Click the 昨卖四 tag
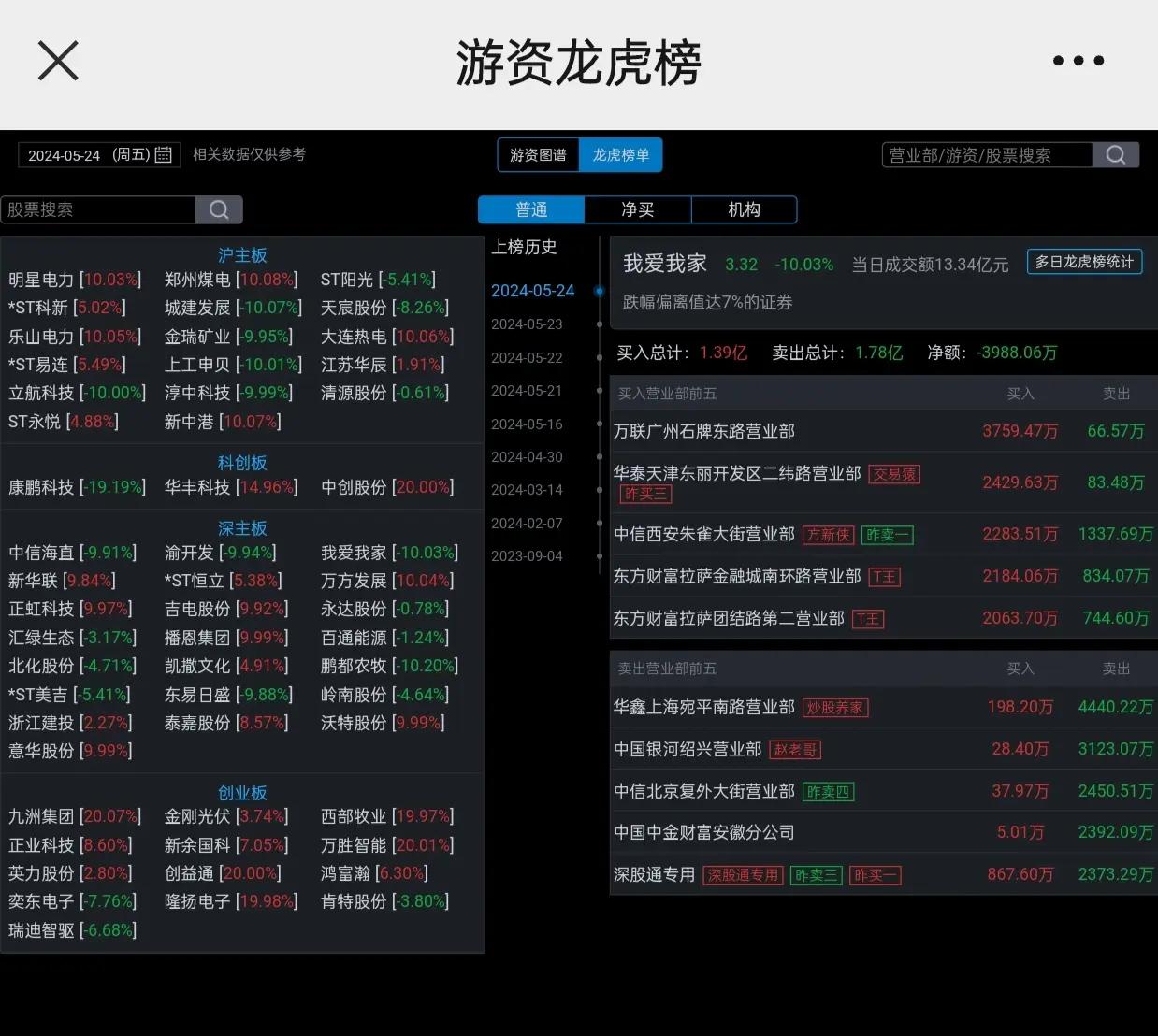This screenshot has width=1158, height=1036. pyautogui.click(x=829, y=792)
